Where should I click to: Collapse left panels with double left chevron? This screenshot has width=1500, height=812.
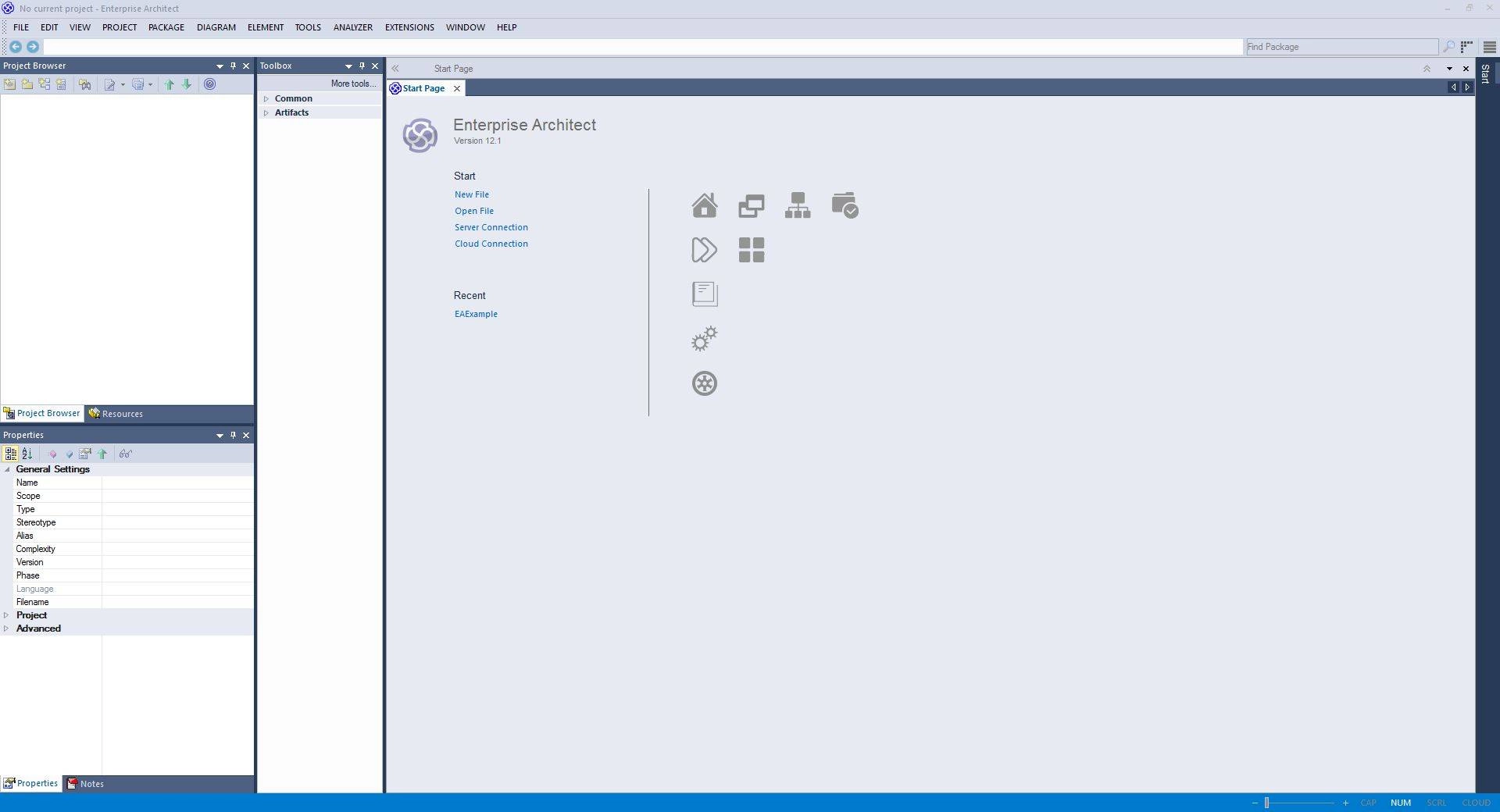tap(395, 69)
